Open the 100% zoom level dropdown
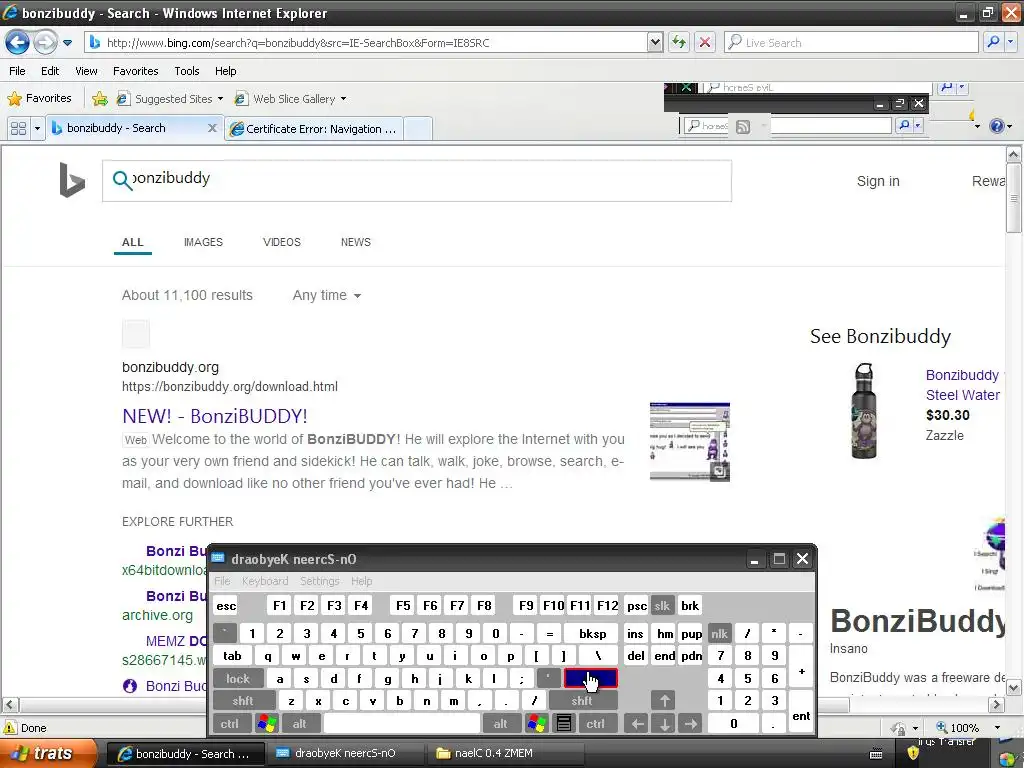This screenshot has width=1024, height=768. pos(997,728)
